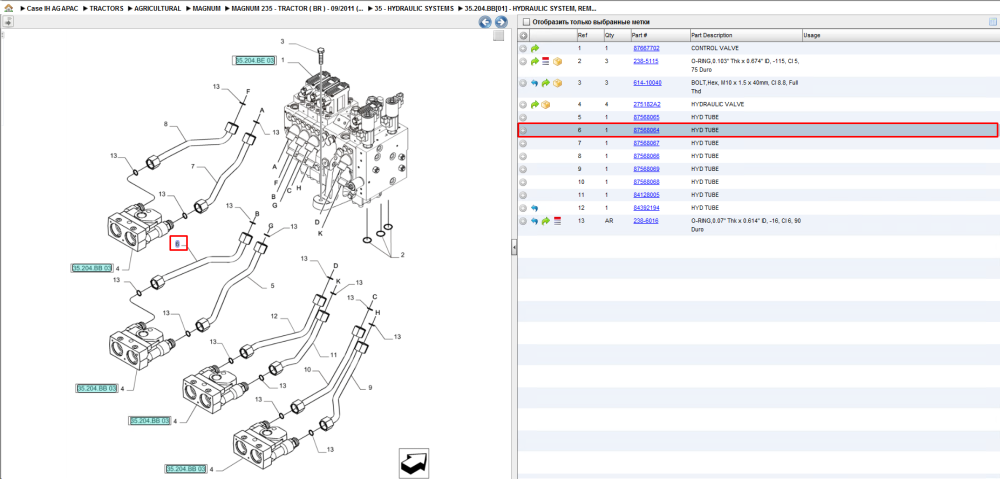The height and width of the screenshot is (479, 1000).
Task: Open part number link 238-6016
Action: [x=645, y=221]
